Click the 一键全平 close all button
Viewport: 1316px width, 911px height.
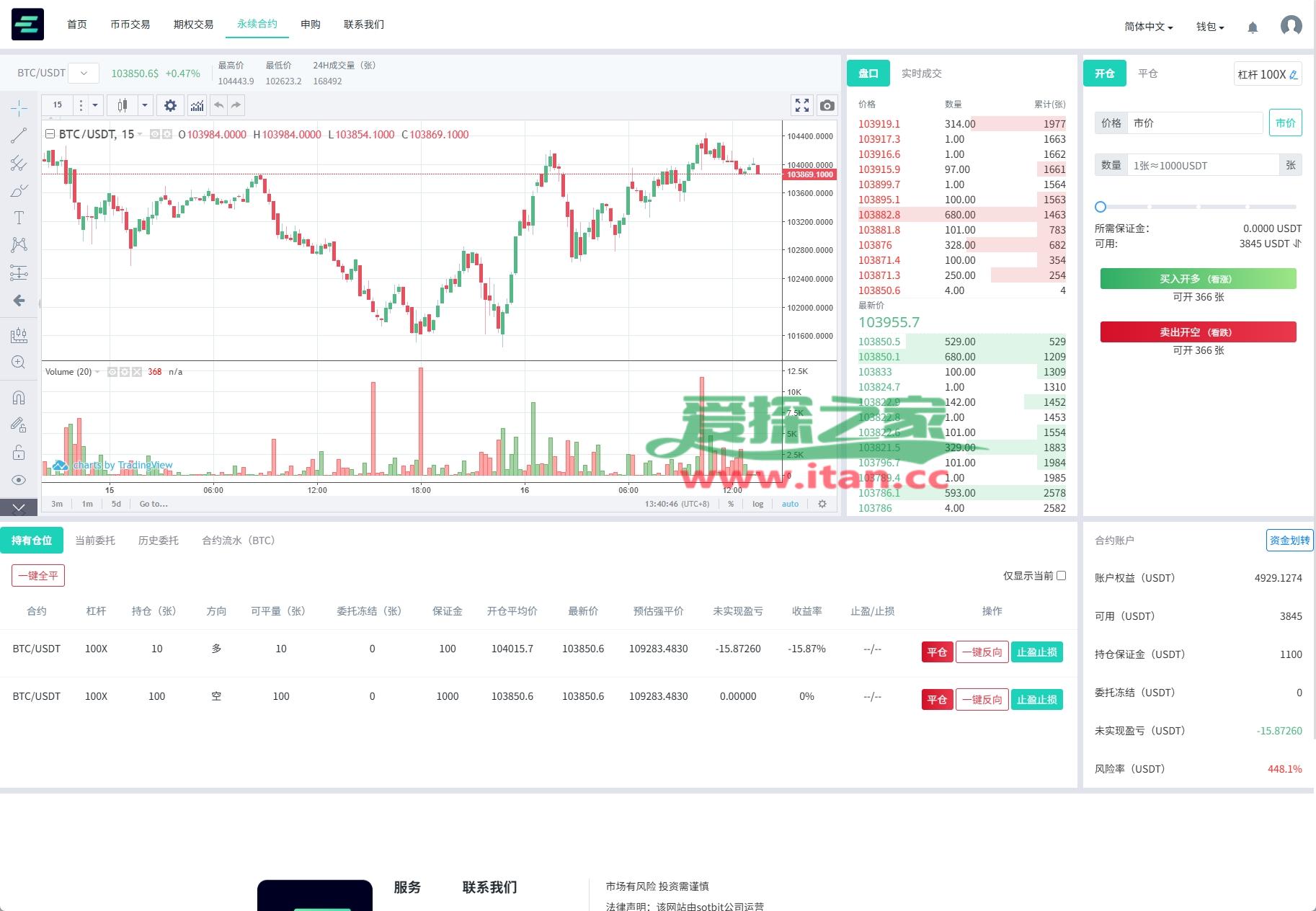pos(38,575)
